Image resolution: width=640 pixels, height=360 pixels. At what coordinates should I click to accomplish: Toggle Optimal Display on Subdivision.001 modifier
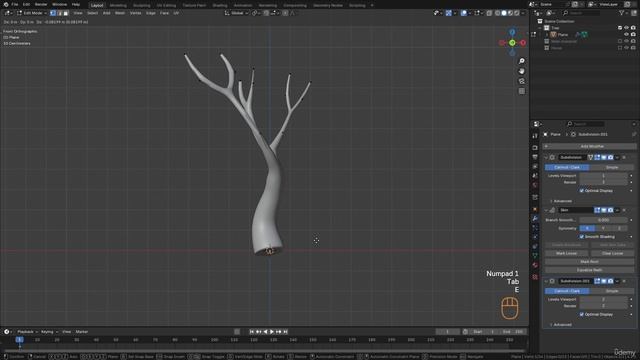pyautogui.click(x=582, y=314)
